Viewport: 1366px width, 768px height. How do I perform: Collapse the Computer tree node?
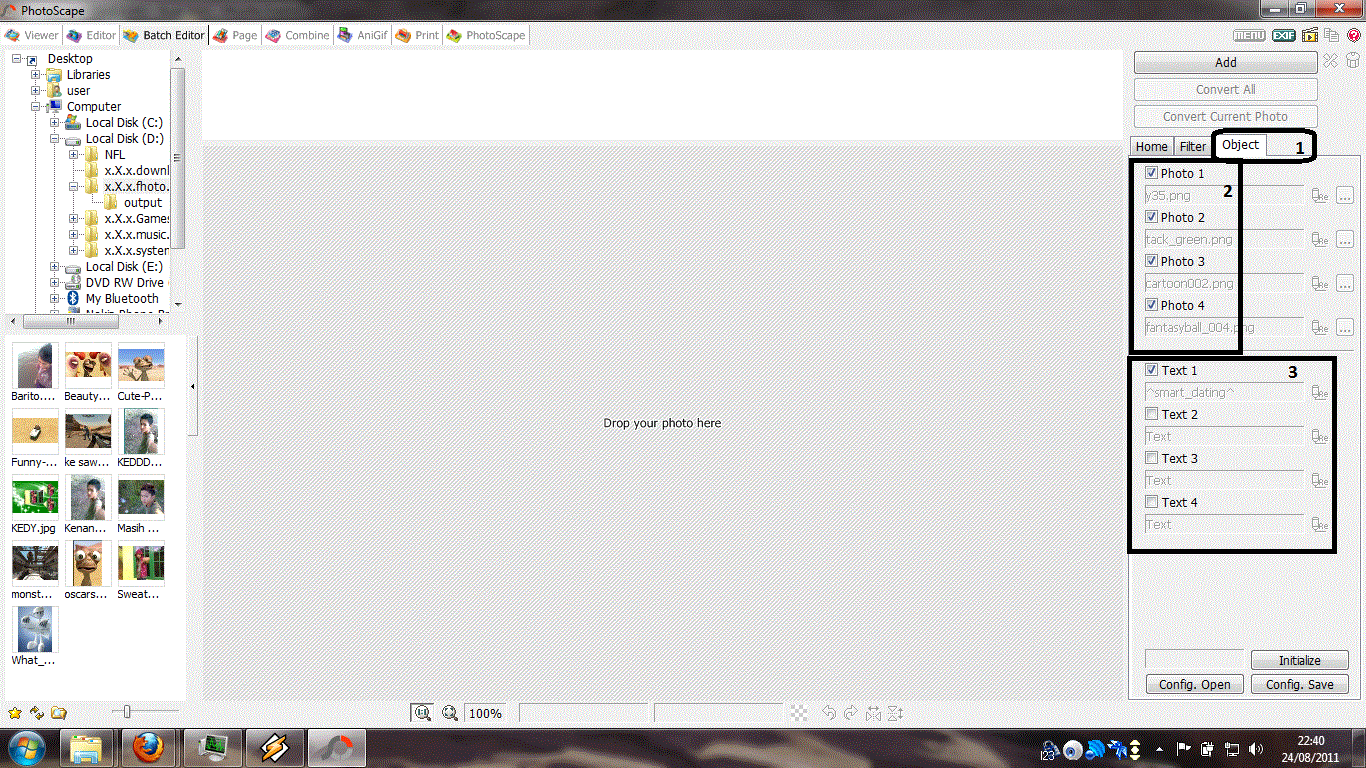coord(36,107)
